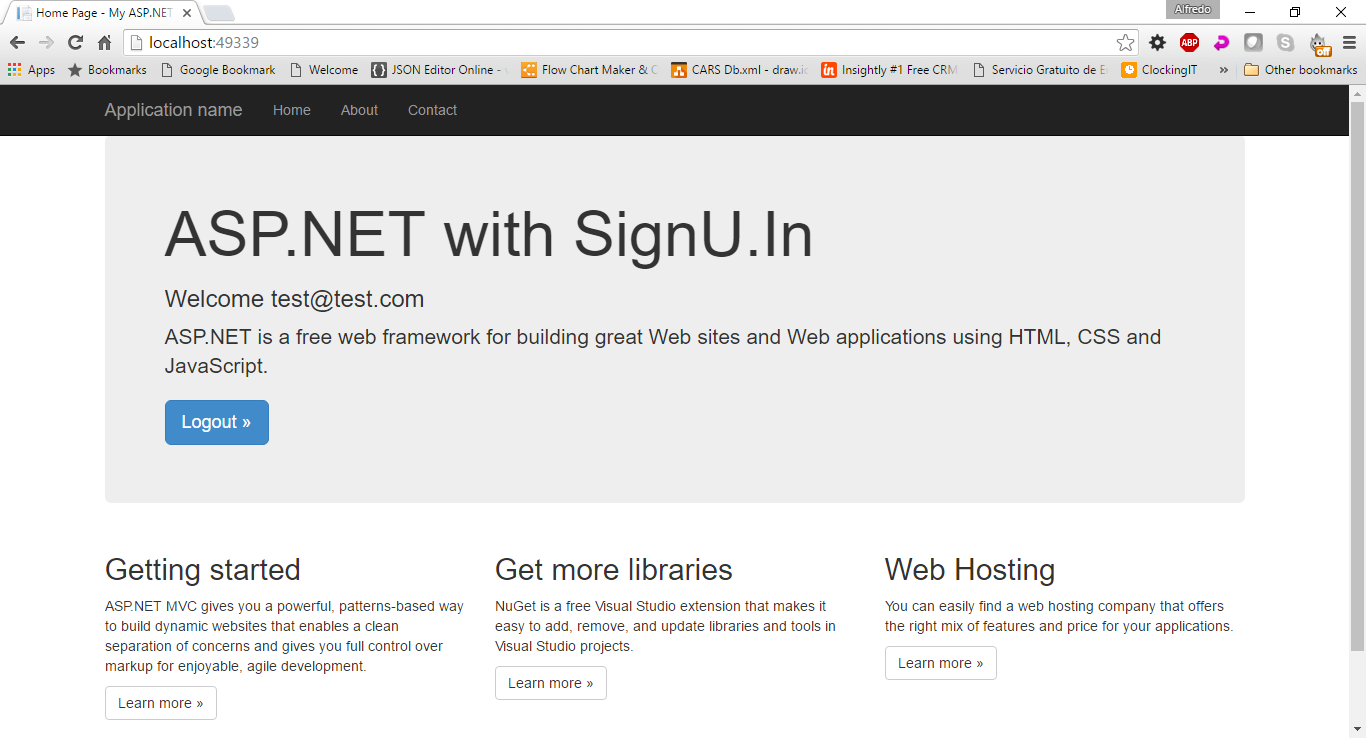
Task: Click the scrollbar down arrow
Action: point(1357,729)
